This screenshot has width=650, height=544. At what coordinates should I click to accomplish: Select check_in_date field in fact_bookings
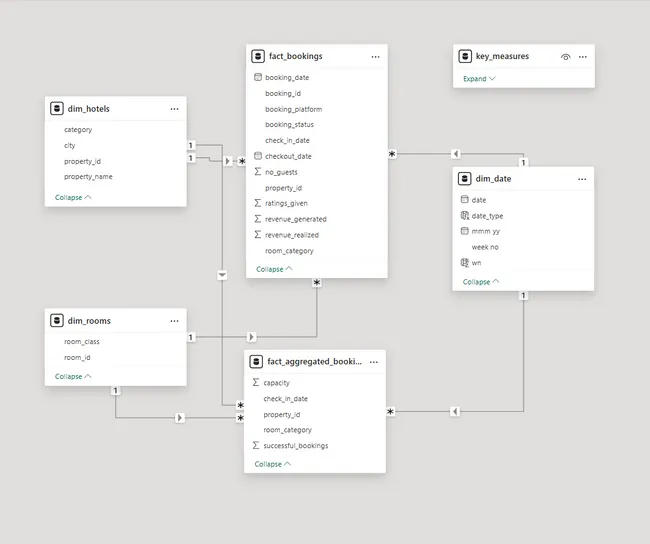point(287,140)
